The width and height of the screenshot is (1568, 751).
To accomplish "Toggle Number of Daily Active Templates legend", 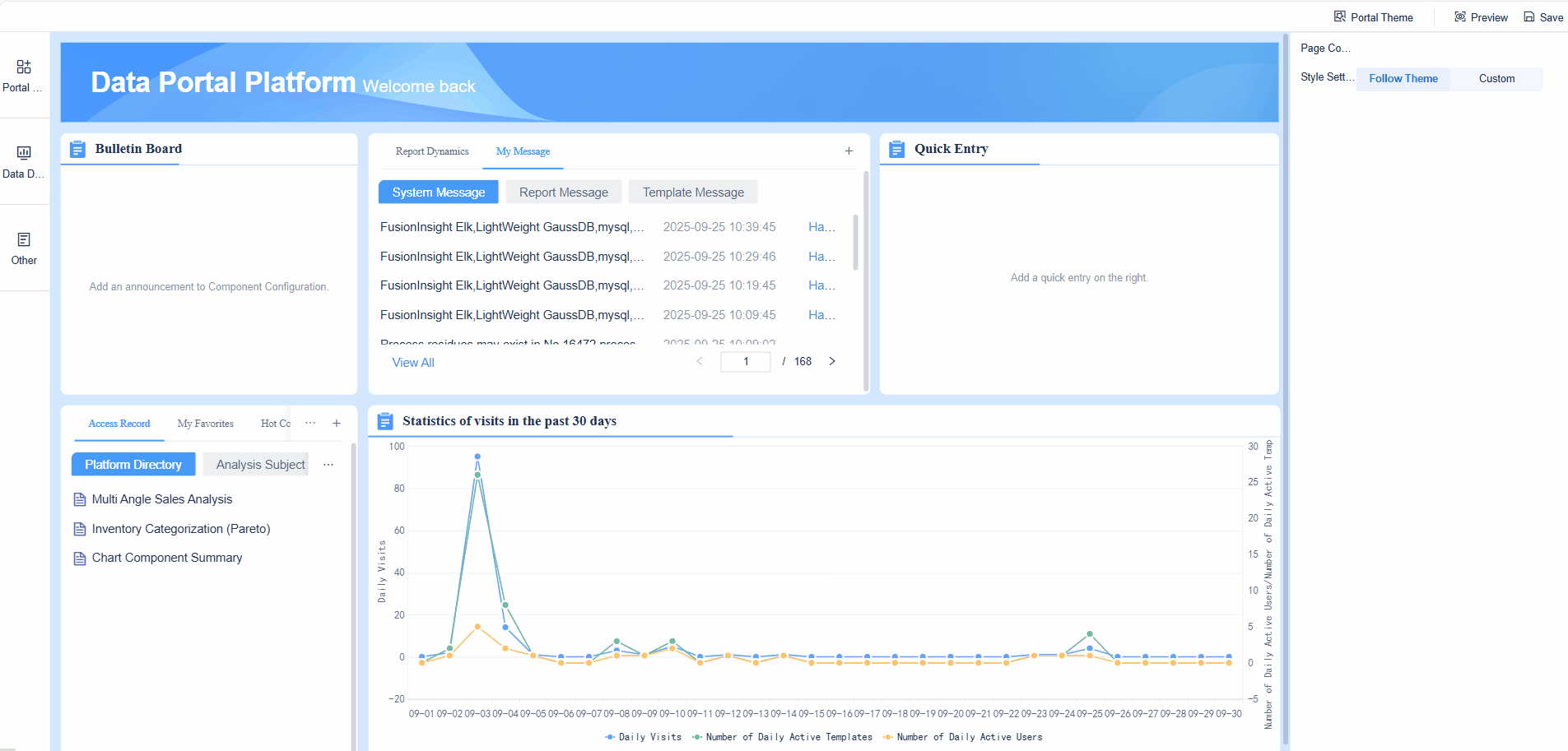I will (x=782, y=737).
